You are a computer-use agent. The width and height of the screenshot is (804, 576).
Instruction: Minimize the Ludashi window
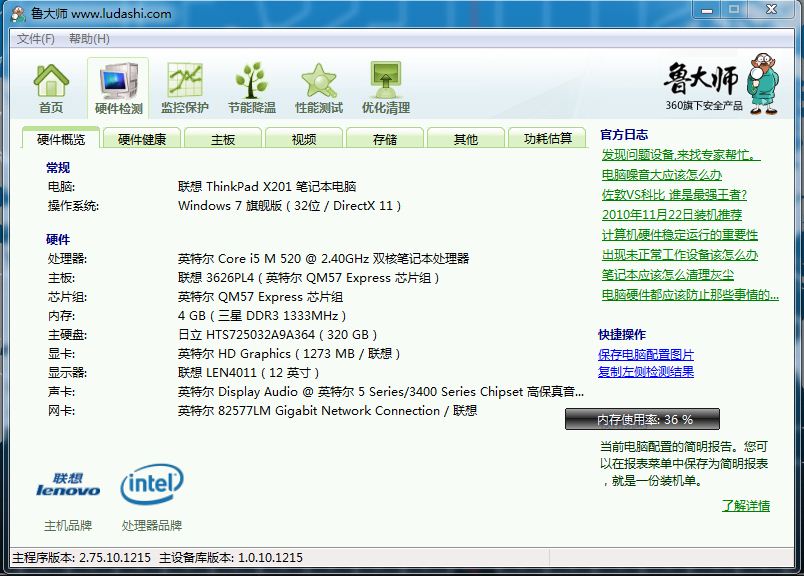click(x=708, y=9)
